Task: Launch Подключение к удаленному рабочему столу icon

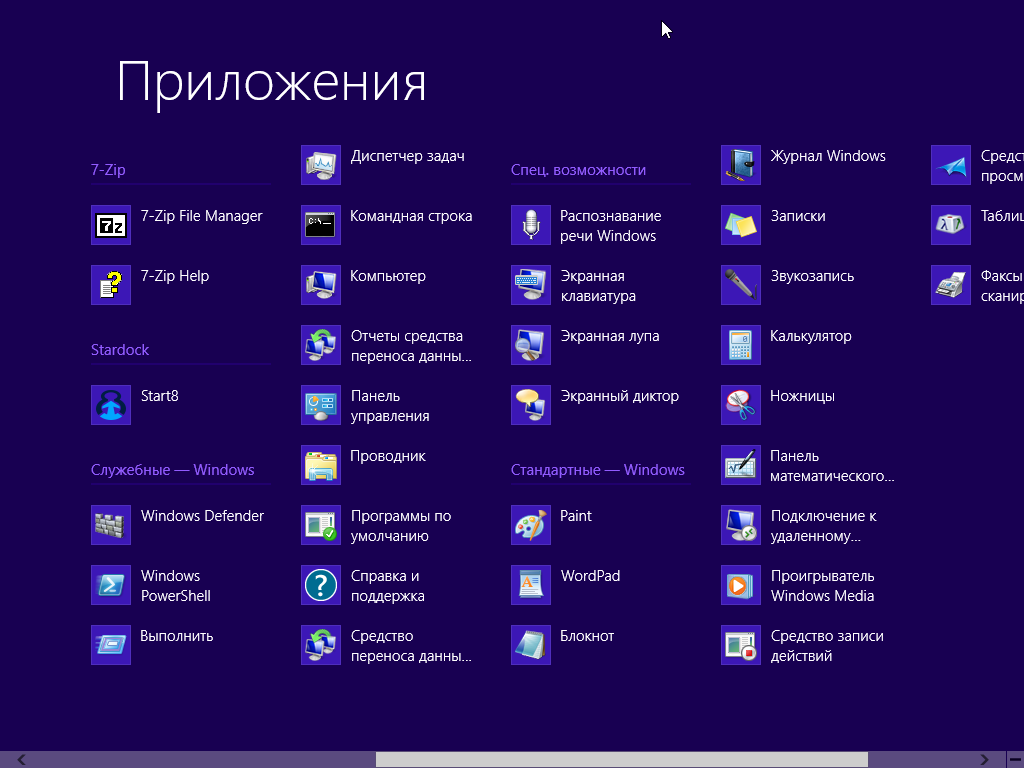Action: pos(741,526)
